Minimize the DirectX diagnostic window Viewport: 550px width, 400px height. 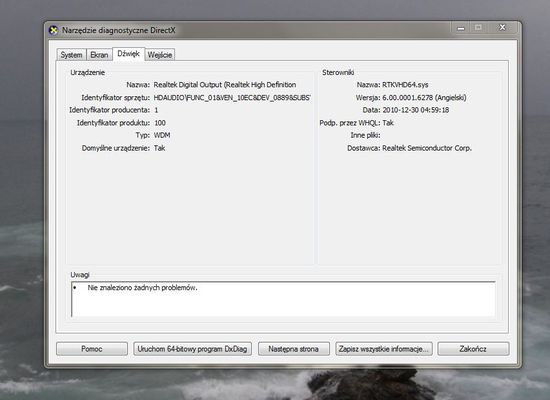(461, 28)
